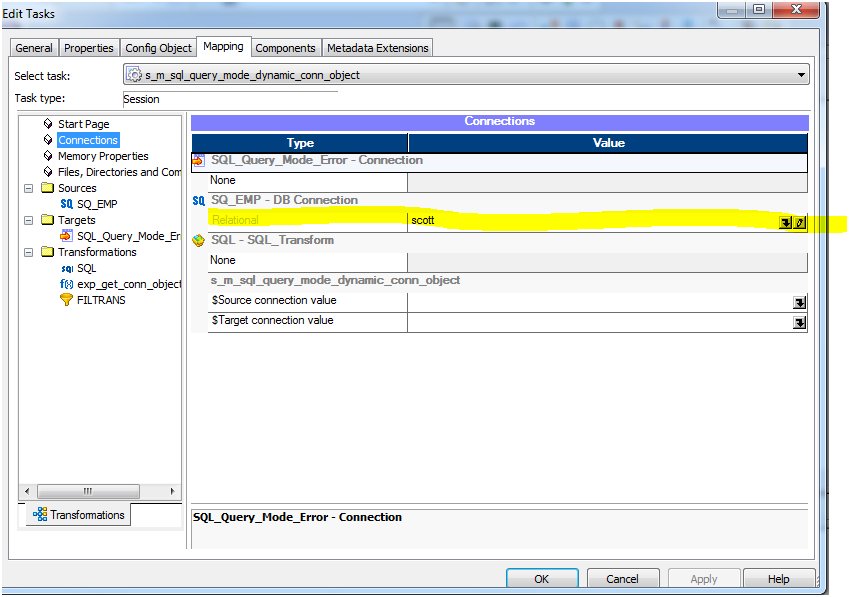
Task: Open the $Source connection value browser
Action: pos(799,300)
